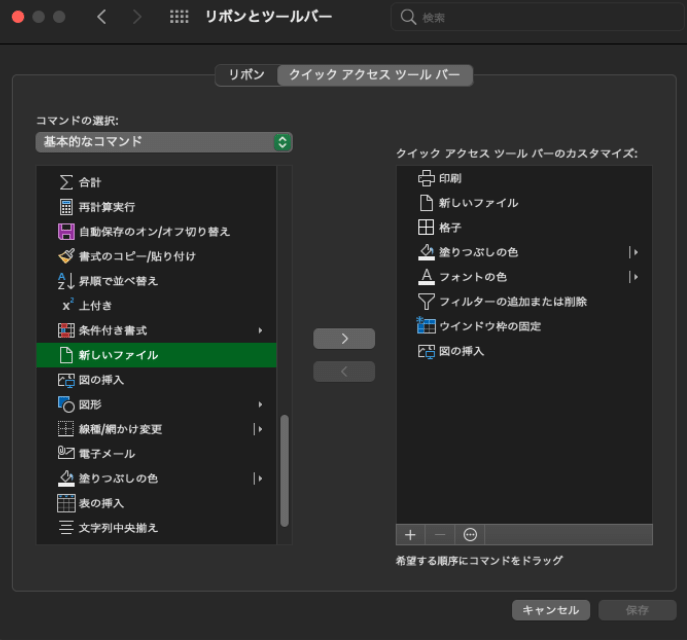This screenshot has width=687, height=640.
Task: Click the 昇順で並べ替え sort icon
Action: (66, 281)
